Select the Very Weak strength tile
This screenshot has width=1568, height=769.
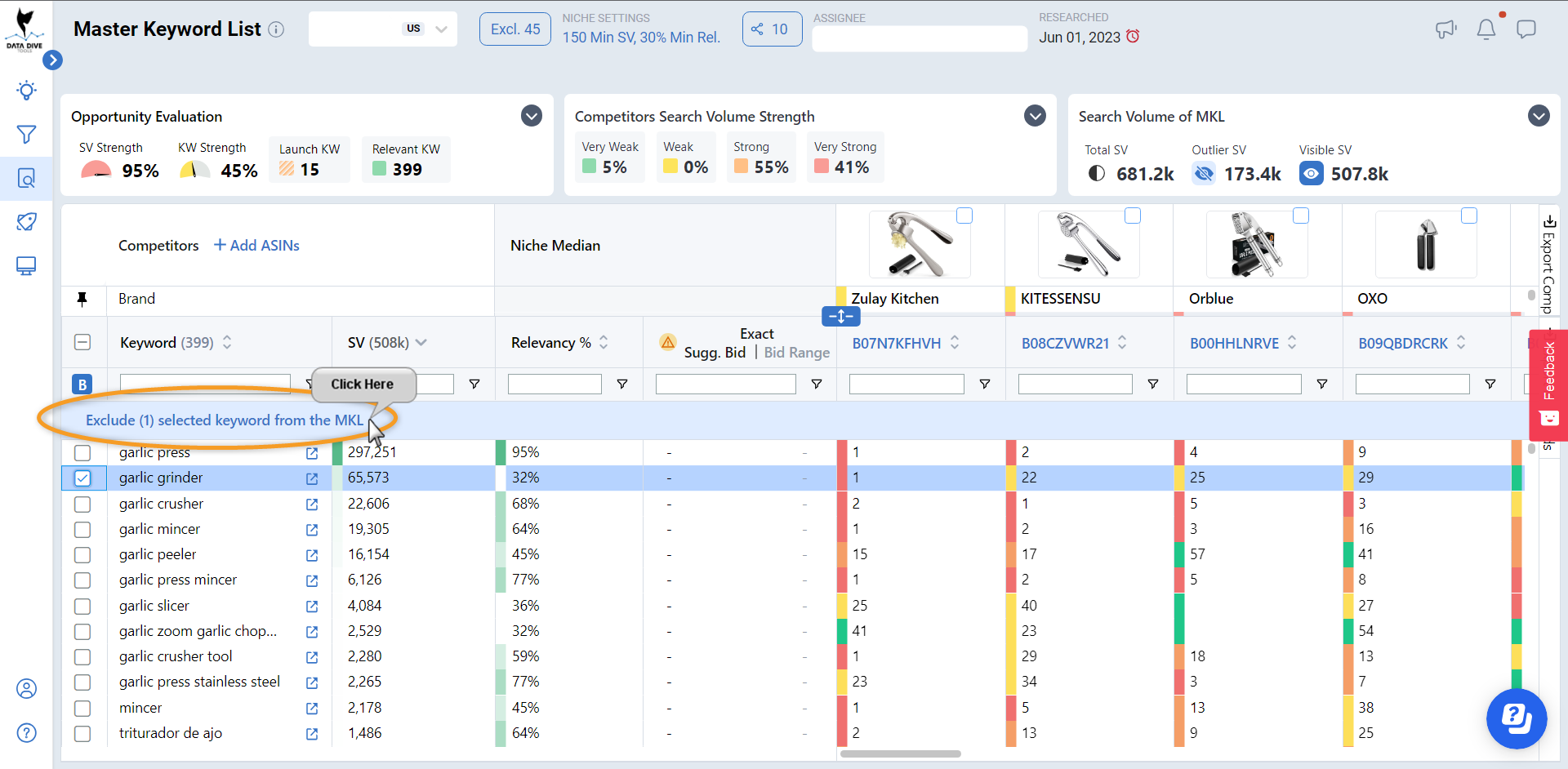610,157
